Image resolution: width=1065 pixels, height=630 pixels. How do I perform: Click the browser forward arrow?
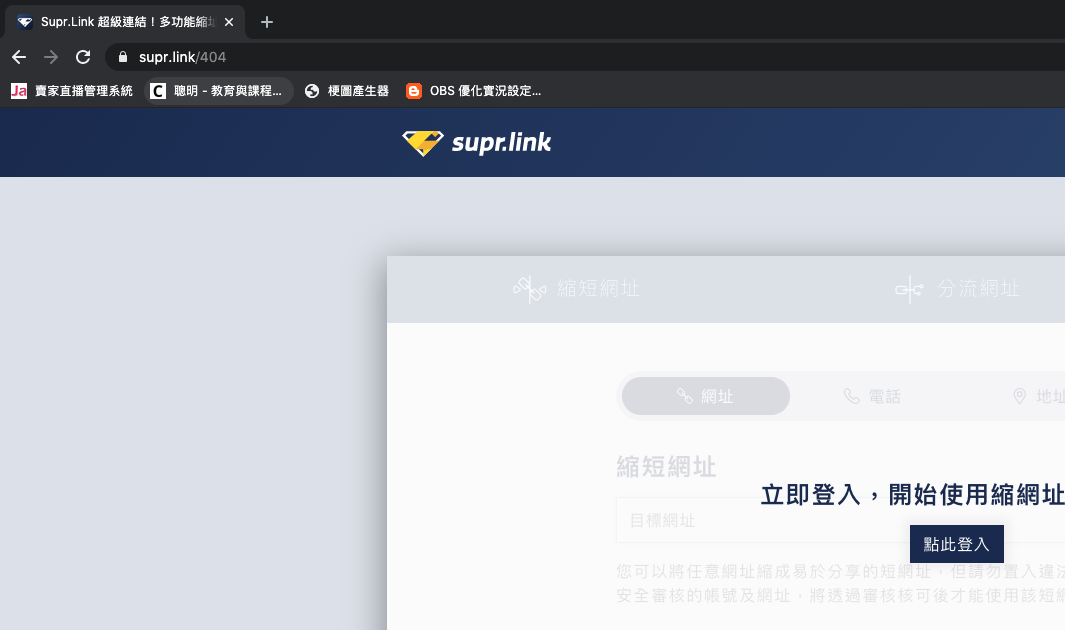click(x=51, y=57)
